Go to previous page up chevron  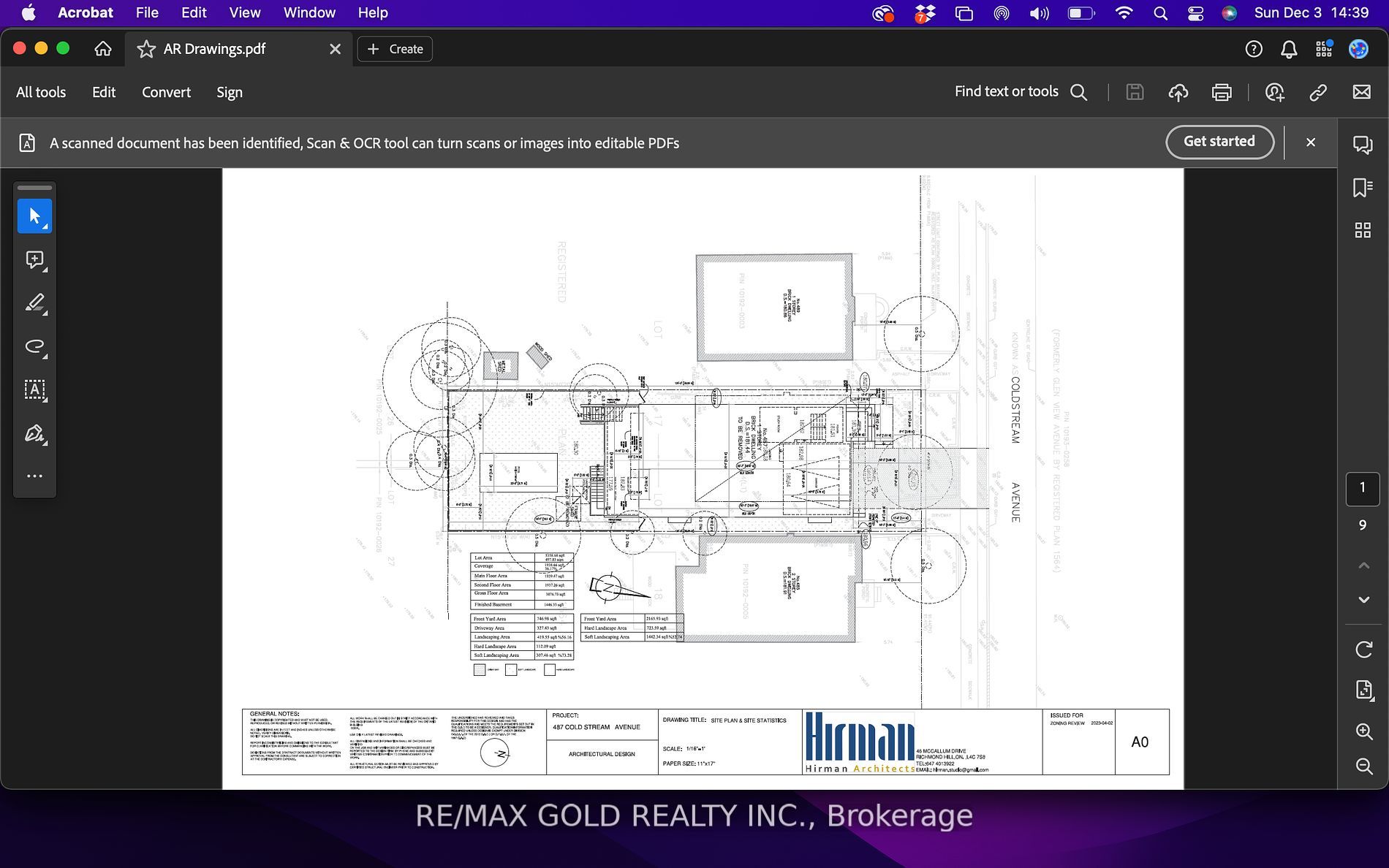1363,566
